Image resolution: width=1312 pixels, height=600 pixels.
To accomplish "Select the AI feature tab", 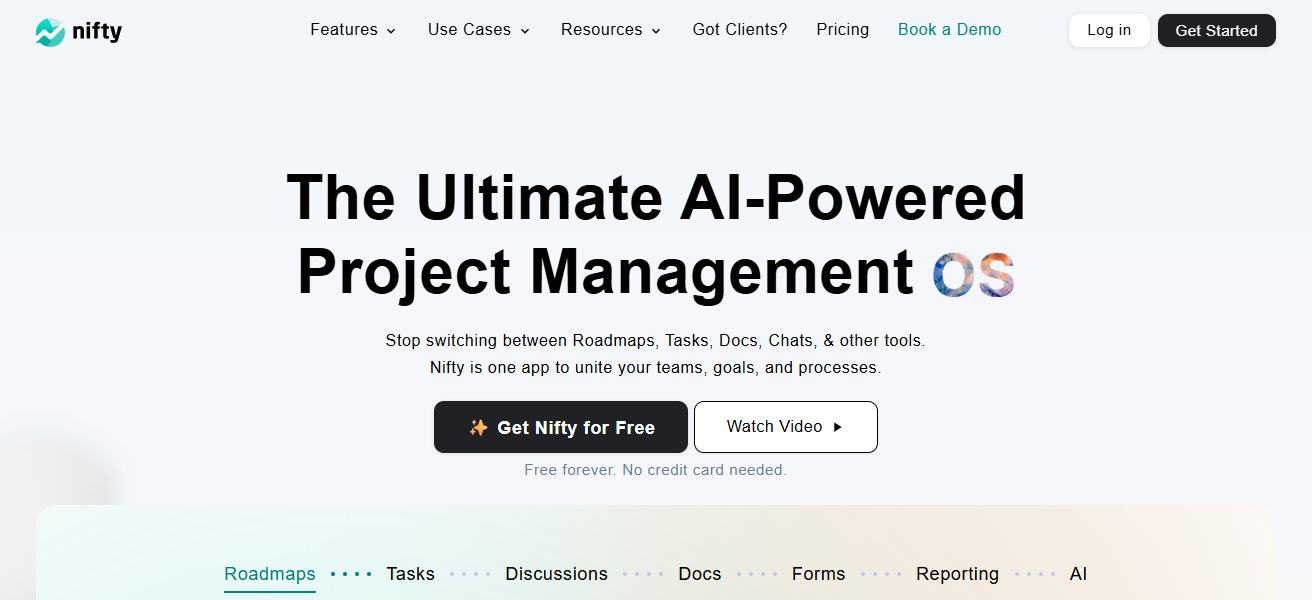I will [1078, 574].
